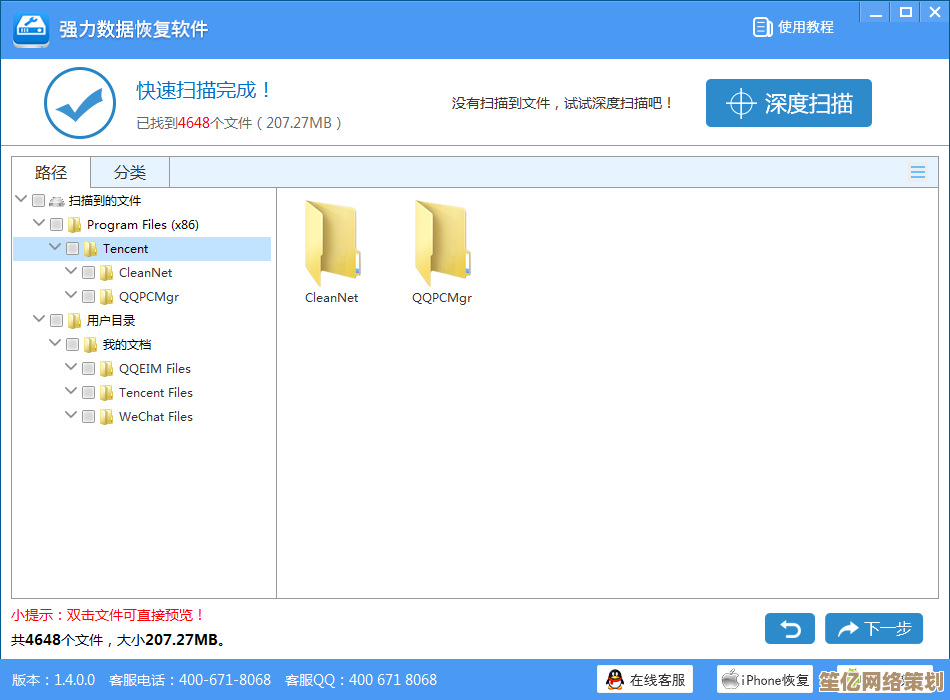Open the CleanNet folder thumbnail
The width and height of the screenshot is (950, 700).
331,245
